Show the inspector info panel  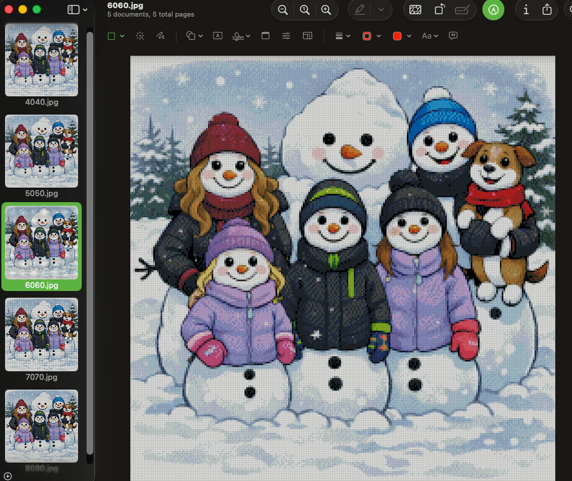point(526,10)
